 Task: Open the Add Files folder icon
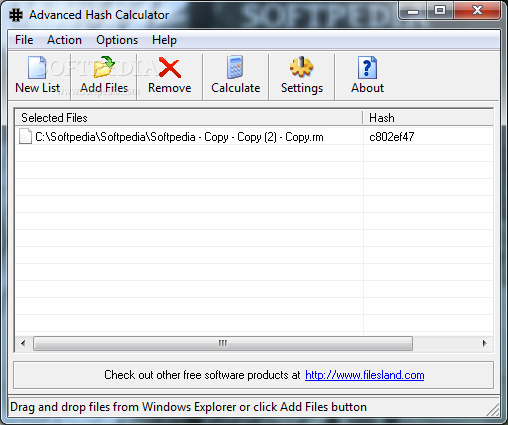click(104, 67)
